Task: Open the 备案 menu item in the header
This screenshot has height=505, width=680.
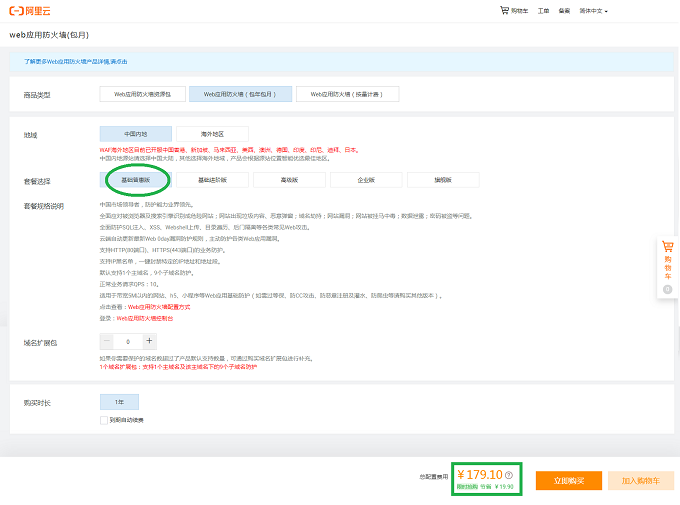Action: click(x=564, y=11)
